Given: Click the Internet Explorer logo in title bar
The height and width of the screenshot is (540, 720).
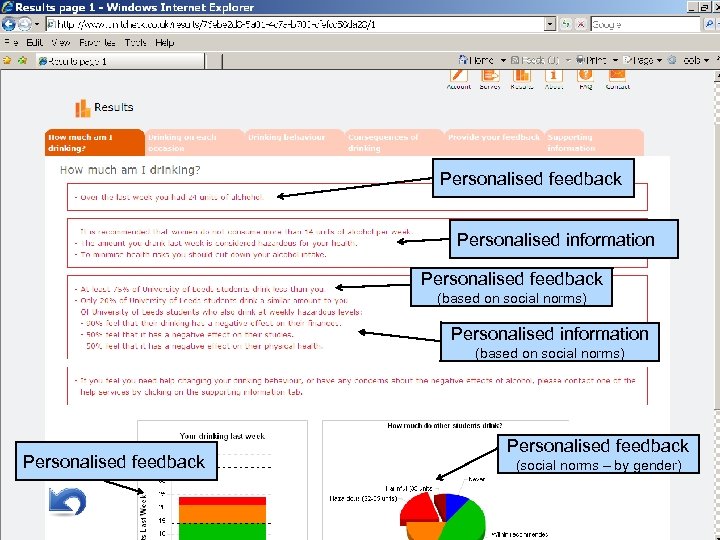Looking at the screenshot, I should click(7, 7).
